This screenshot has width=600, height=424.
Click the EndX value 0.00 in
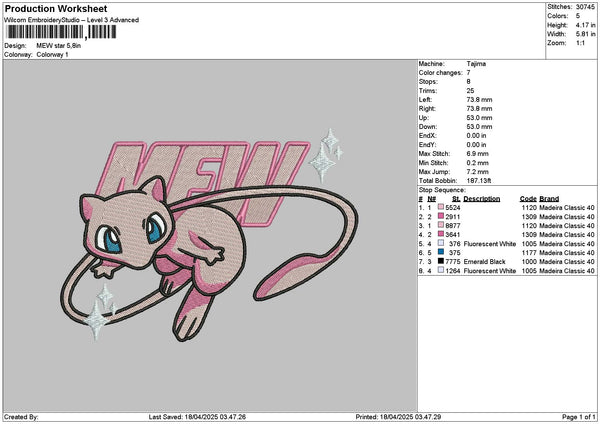[x=476, y=135]
